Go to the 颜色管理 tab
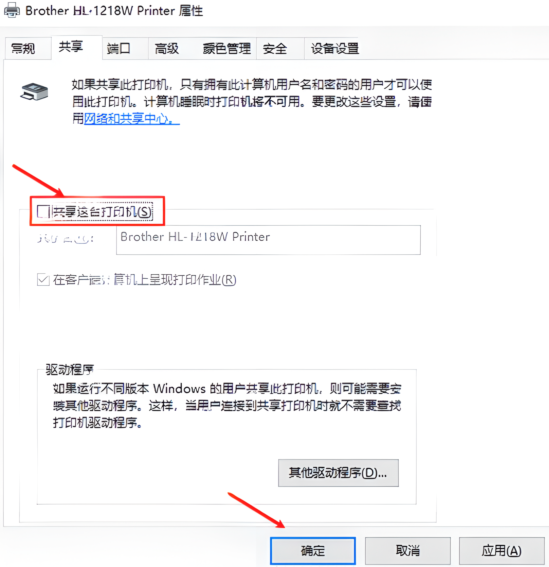 226,48
